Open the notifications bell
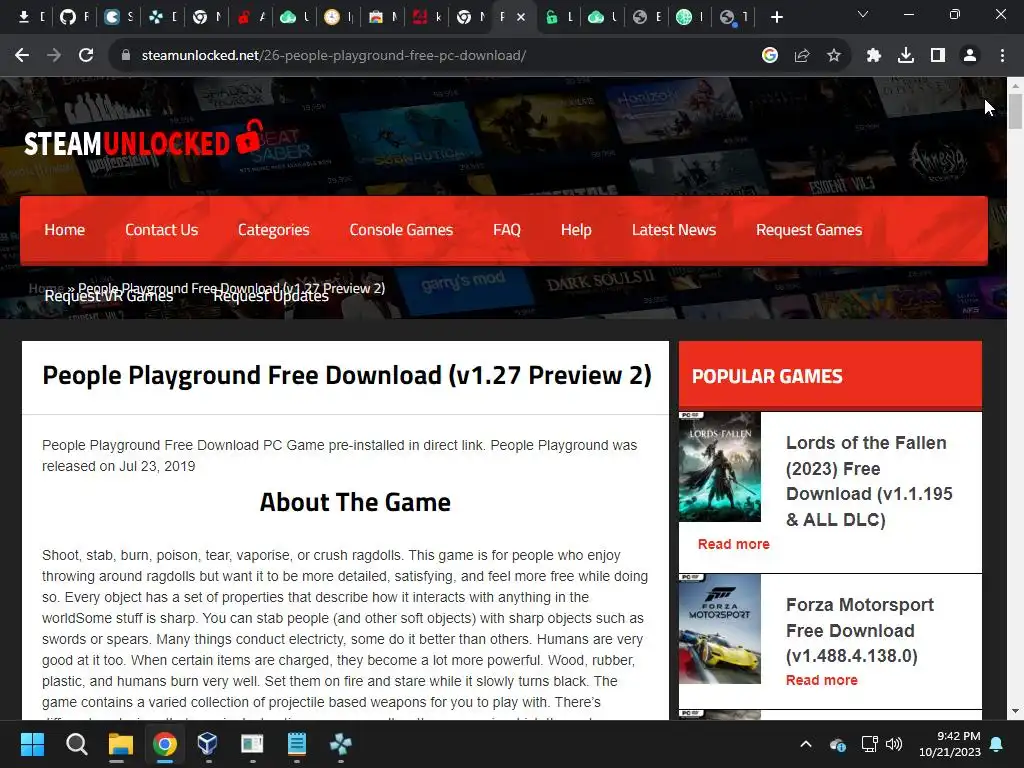Screen dimensions: 1024x768 coord(997,744)
